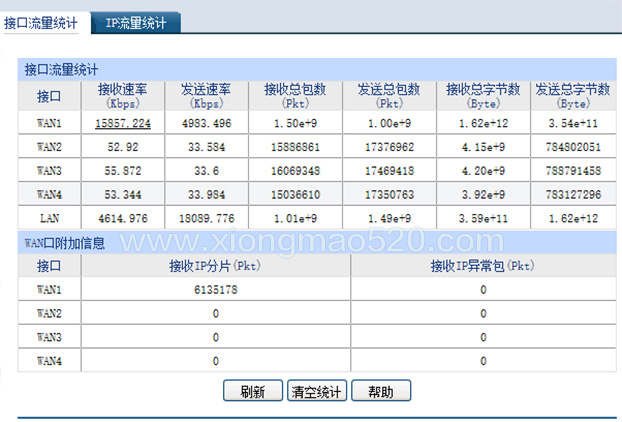This screenshot has height=422, width=622.
Task: Select the 接口流量统计 tab
Action: click(x=40, y=23)
